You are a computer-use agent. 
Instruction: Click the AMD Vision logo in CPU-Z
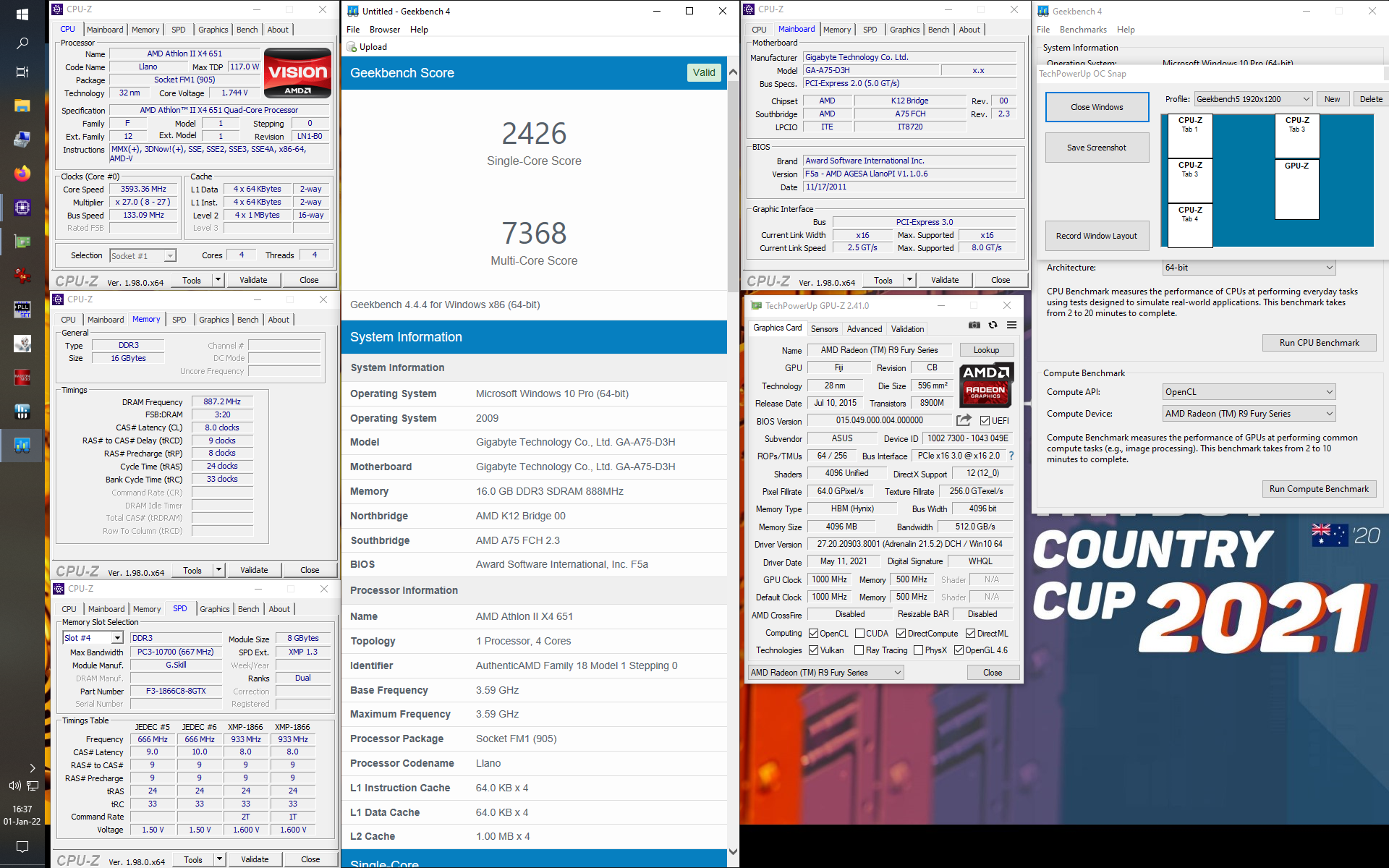(x=297, y=73)
